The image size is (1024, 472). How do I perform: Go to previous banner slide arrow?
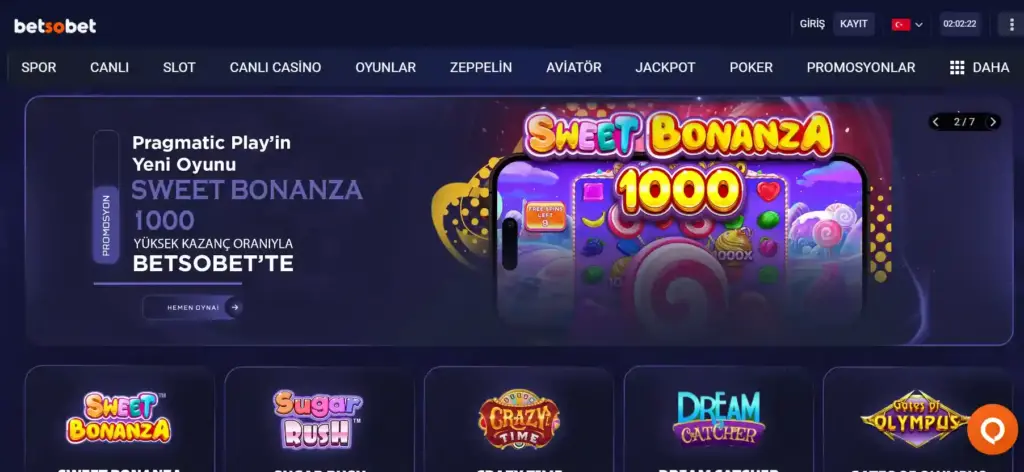tap(936, 122)
